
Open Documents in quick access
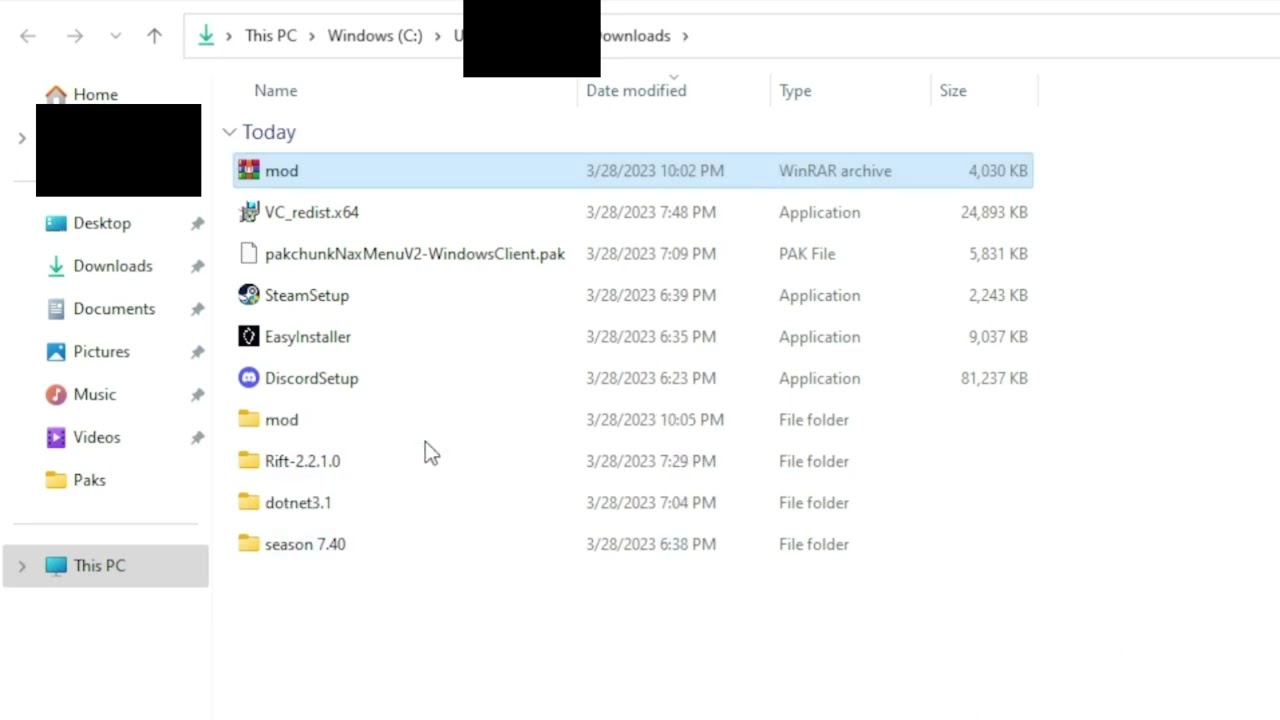[x=114, y=309]
